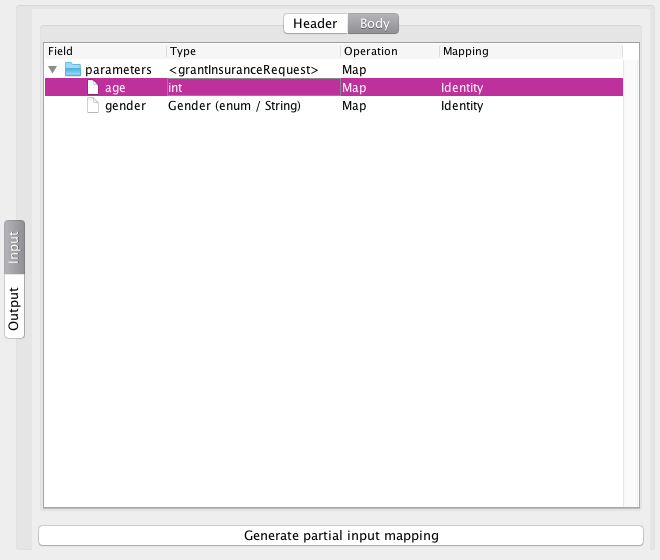The height and width of the screenshot is (560, 660).
Task: Click the int type cell for age
Action: click(254, 88)
